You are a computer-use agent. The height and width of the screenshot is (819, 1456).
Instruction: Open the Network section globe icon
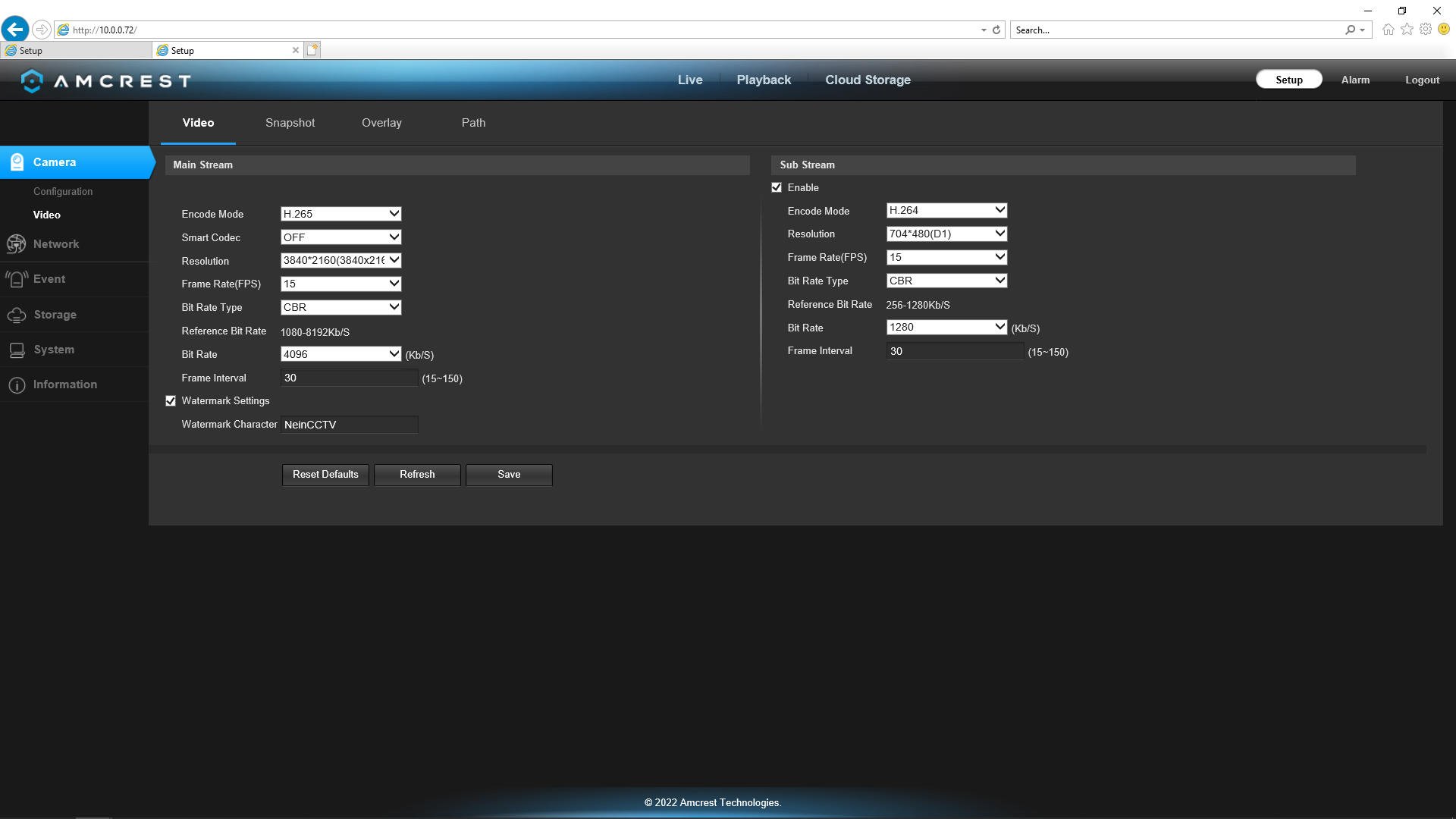[x=16, y=244]
